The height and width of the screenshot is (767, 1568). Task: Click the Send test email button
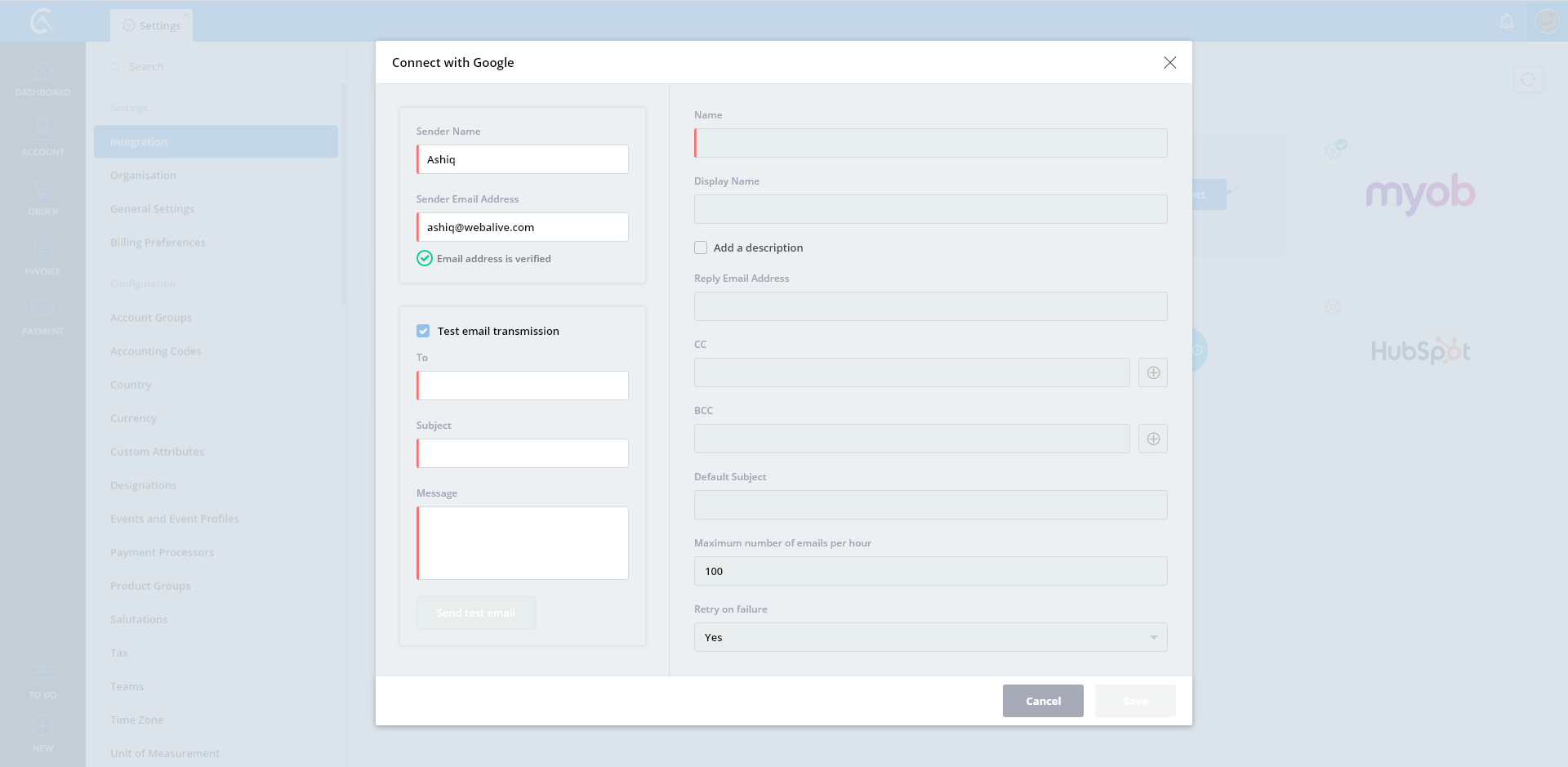click(475, 613)
